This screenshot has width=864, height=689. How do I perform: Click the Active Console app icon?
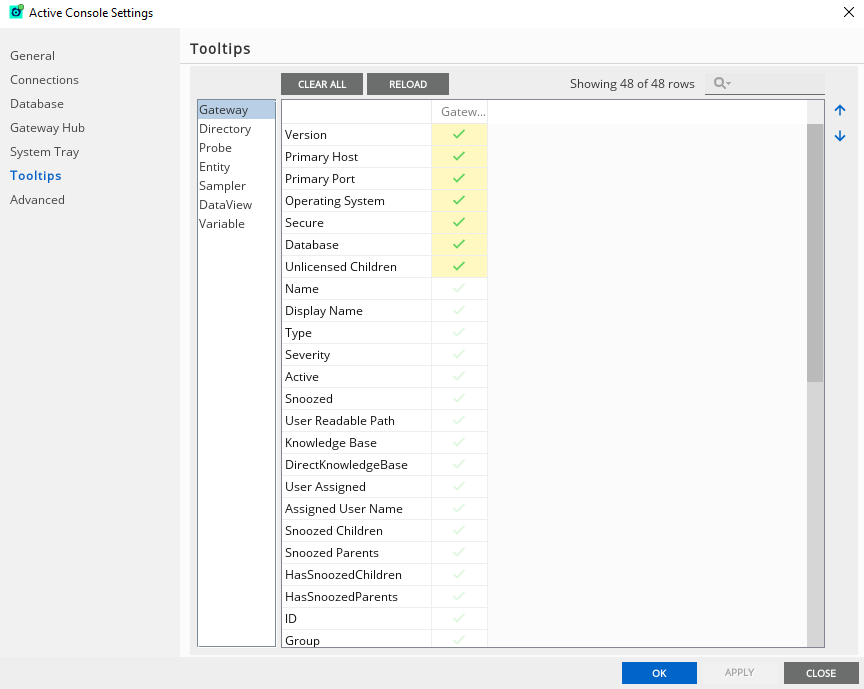point(16,12)
